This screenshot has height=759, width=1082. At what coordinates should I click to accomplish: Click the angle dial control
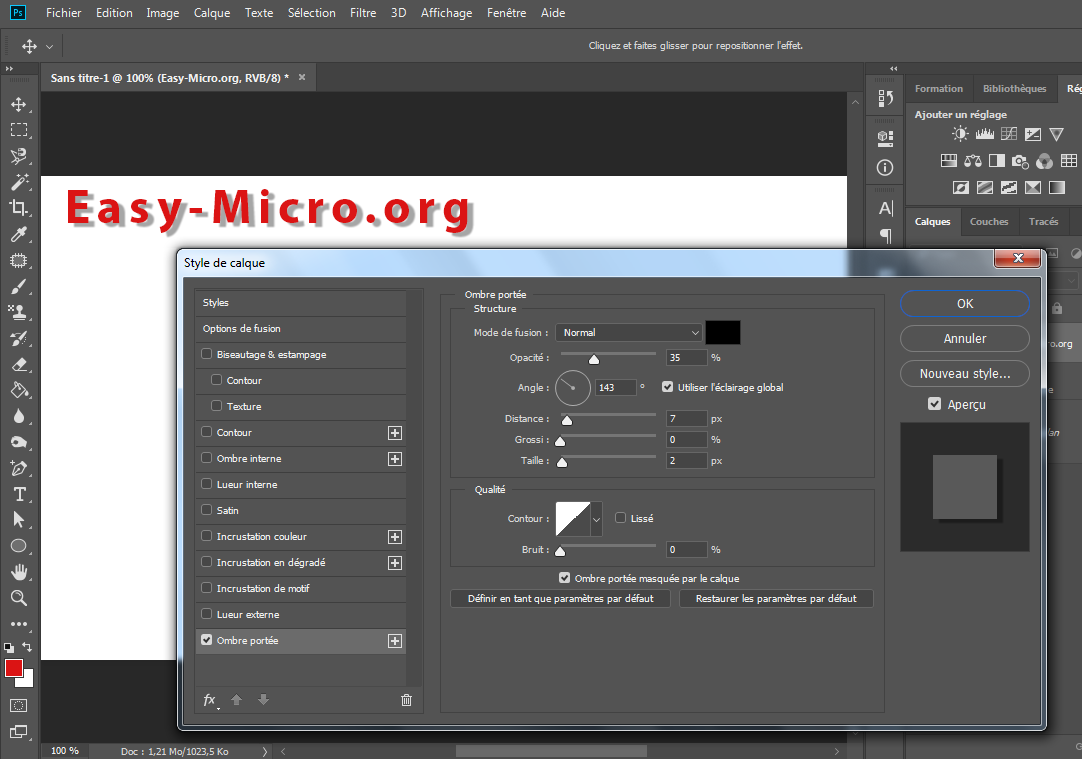pos(573,388)
